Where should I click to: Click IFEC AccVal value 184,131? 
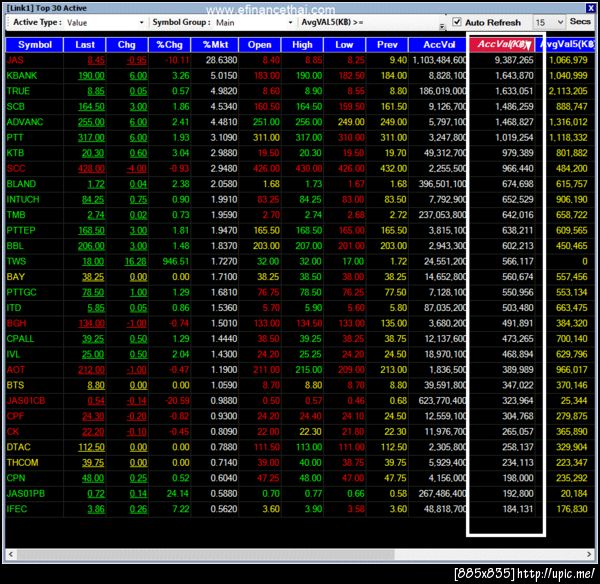click(x=517, y=509)
